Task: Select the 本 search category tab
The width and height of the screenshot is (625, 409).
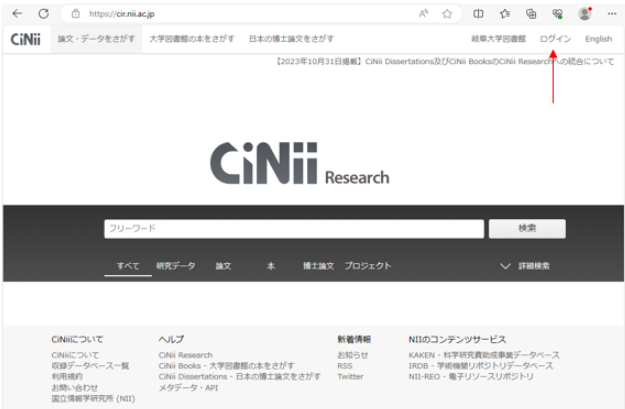Action: click(x=271, y=266)
